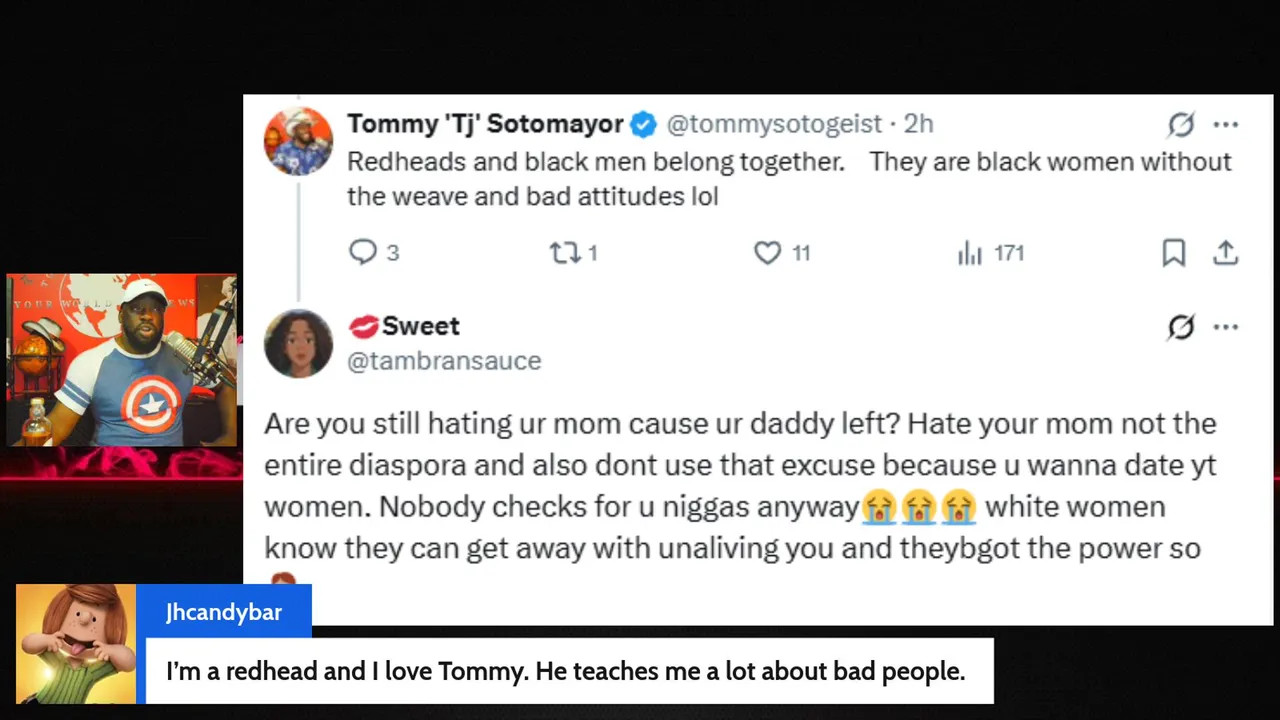Repost Tommy Sotomayor's tweet
1280x720 pixels.
click(x=565, y=253)
